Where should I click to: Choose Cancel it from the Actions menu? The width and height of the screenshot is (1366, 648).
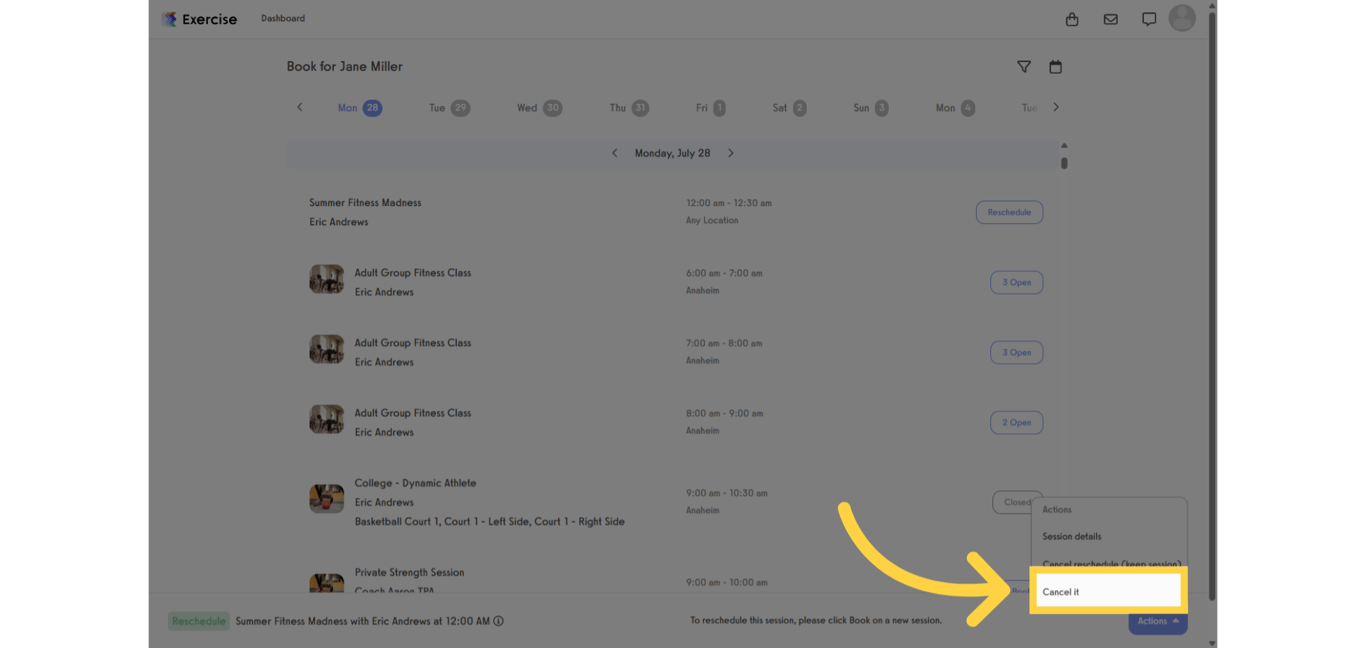pyautogui.click(x=1062, y=591)
